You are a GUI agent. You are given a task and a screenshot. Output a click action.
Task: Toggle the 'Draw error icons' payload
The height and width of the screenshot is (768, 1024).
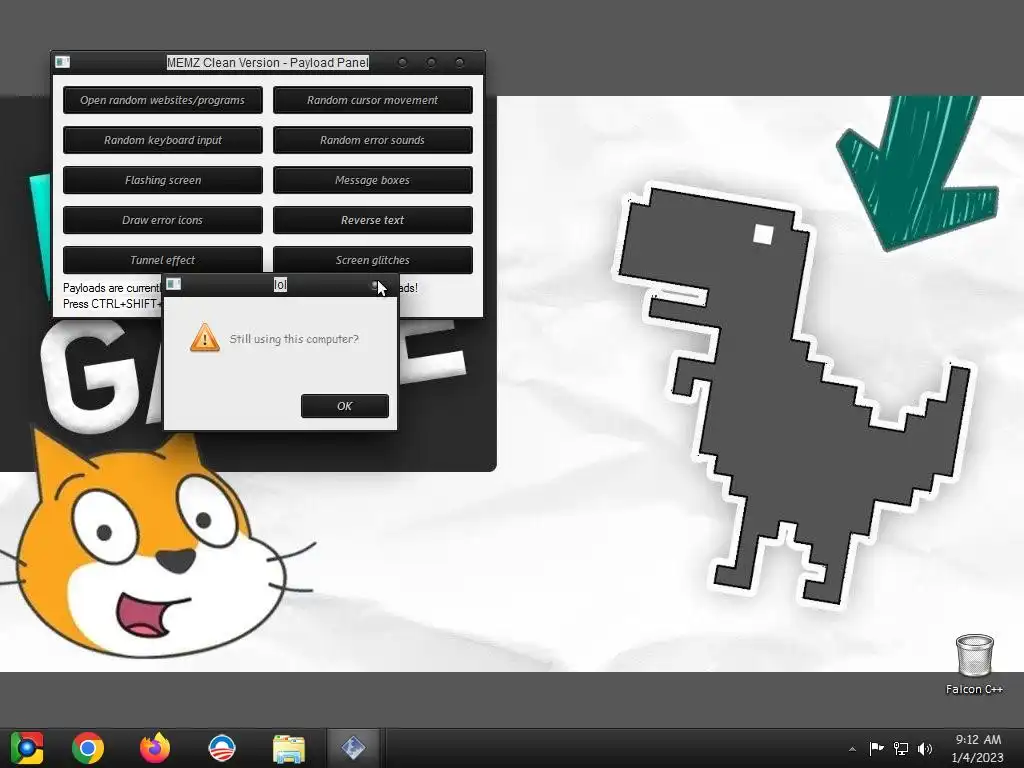click(163, 220)
